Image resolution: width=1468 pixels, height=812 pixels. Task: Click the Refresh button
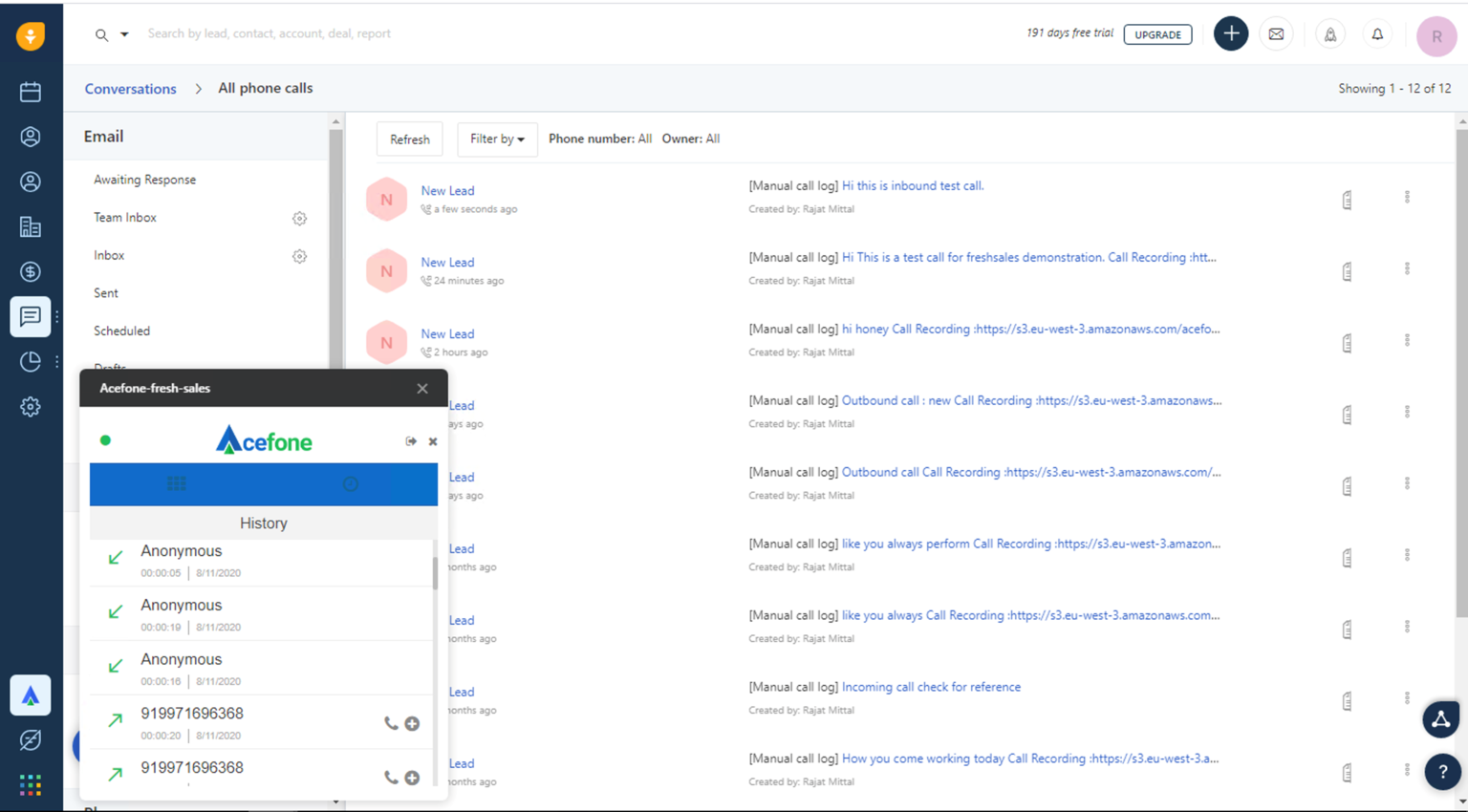(409, 139)
